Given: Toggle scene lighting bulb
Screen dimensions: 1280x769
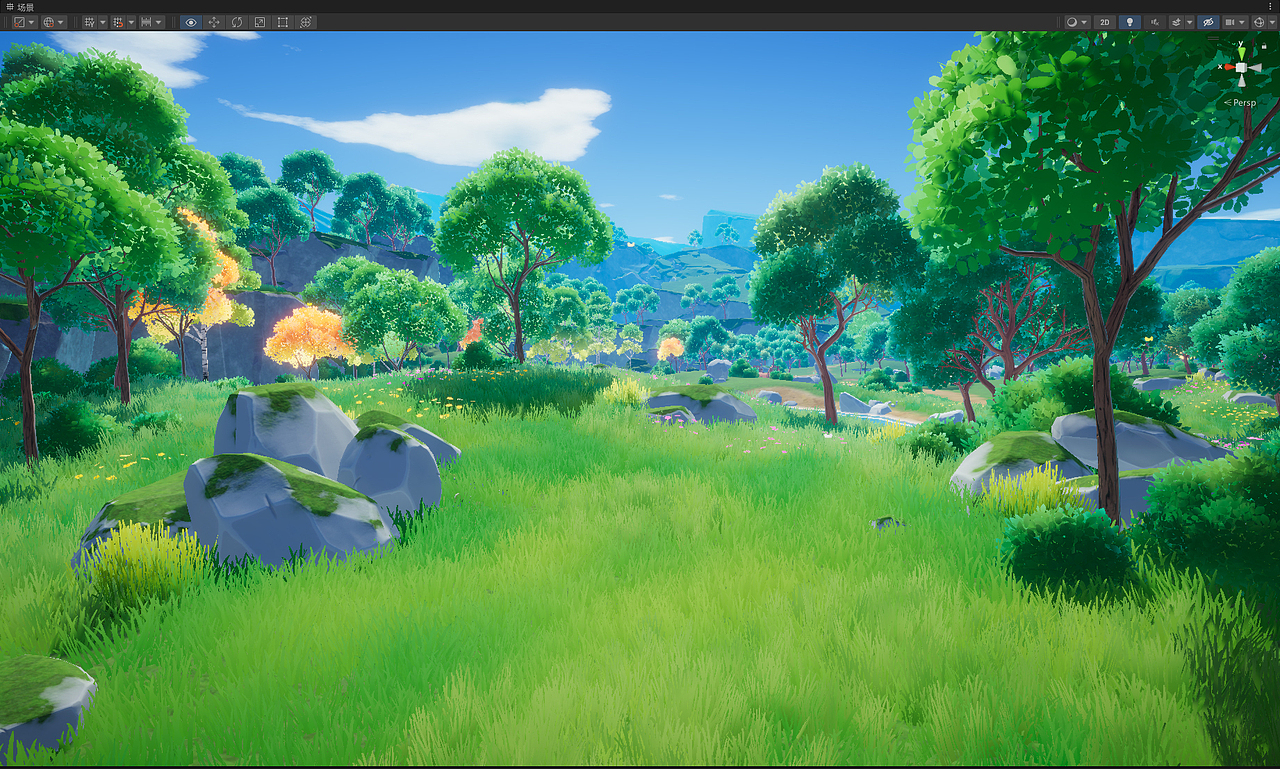Looking at the screenshot, I should coord(1130,22).
